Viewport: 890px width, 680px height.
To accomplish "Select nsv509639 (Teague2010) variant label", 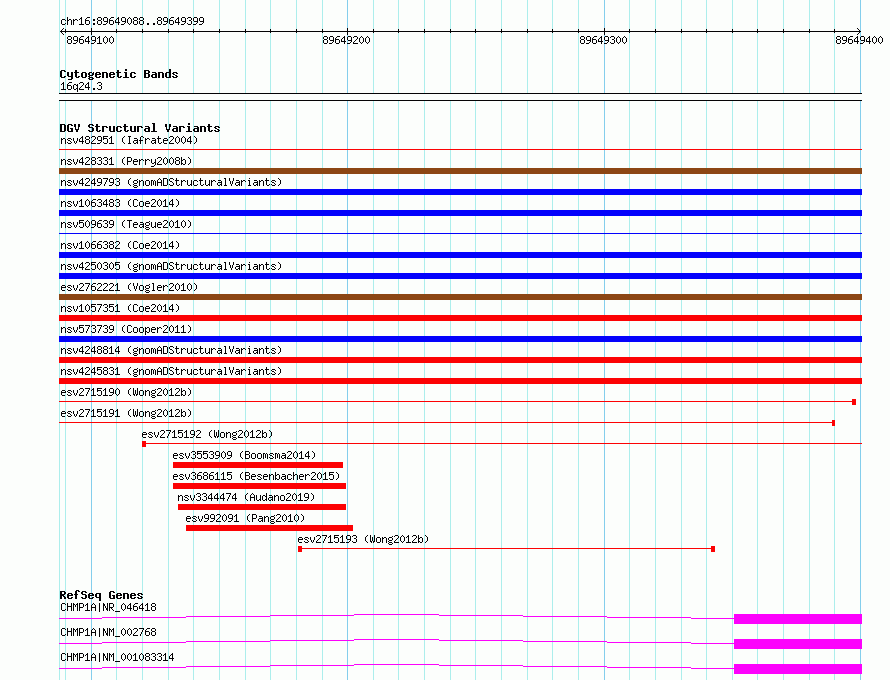I will [126, 224].
